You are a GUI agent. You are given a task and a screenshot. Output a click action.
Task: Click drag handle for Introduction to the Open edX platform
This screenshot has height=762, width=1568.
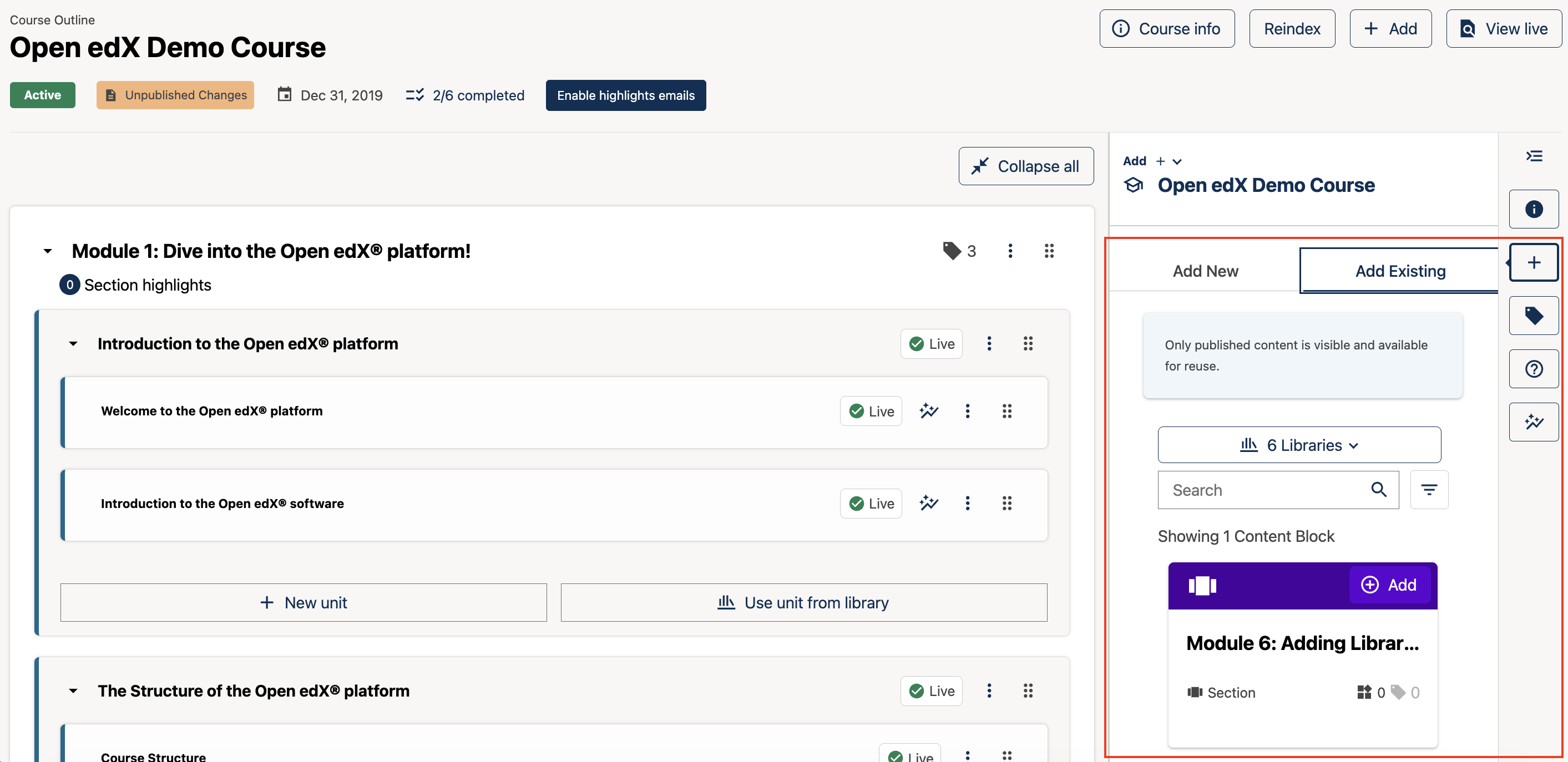(x=1028, y=344)
